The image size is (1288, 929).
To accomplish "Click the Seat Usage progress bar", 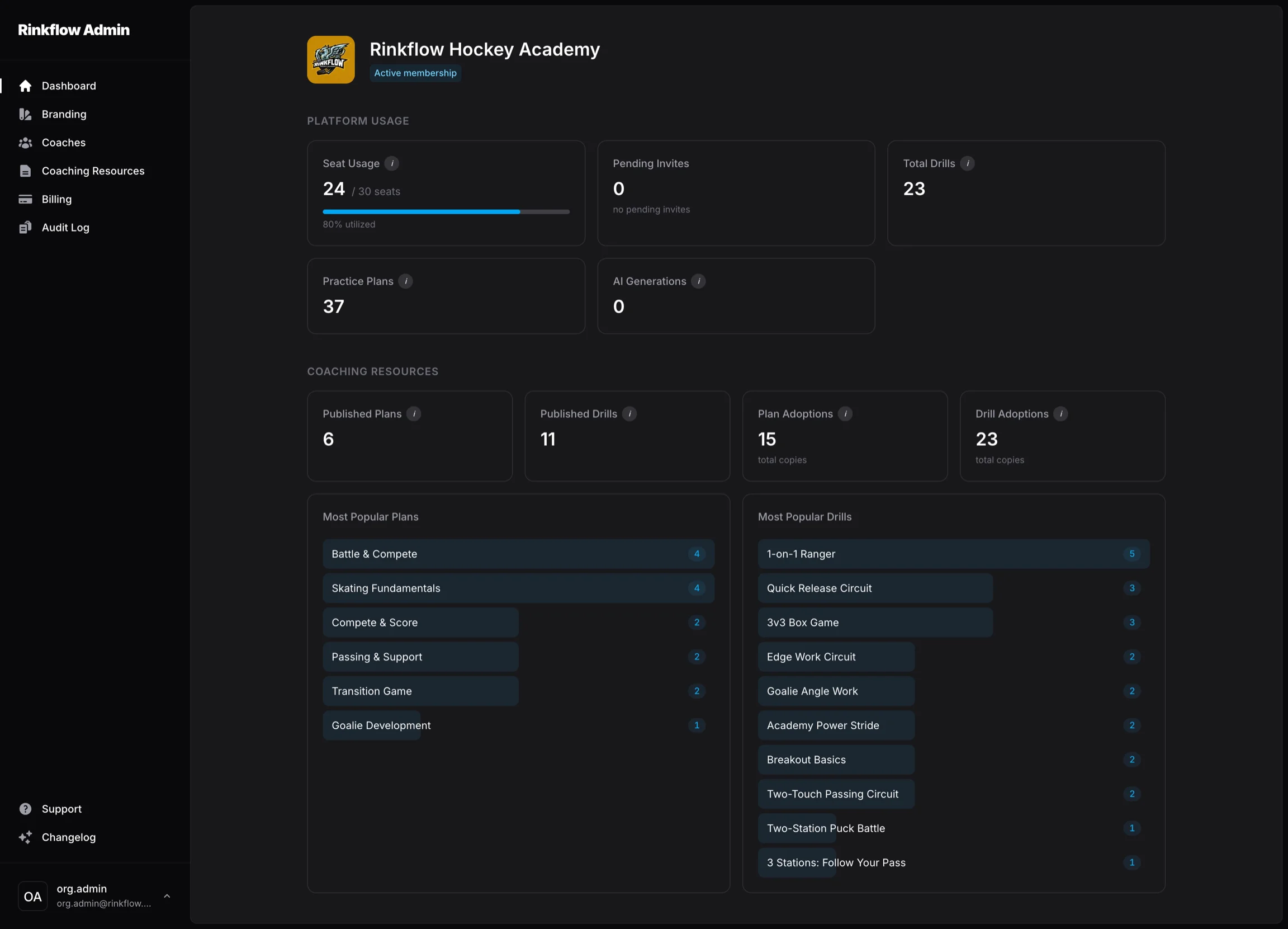I will [446, 212].
